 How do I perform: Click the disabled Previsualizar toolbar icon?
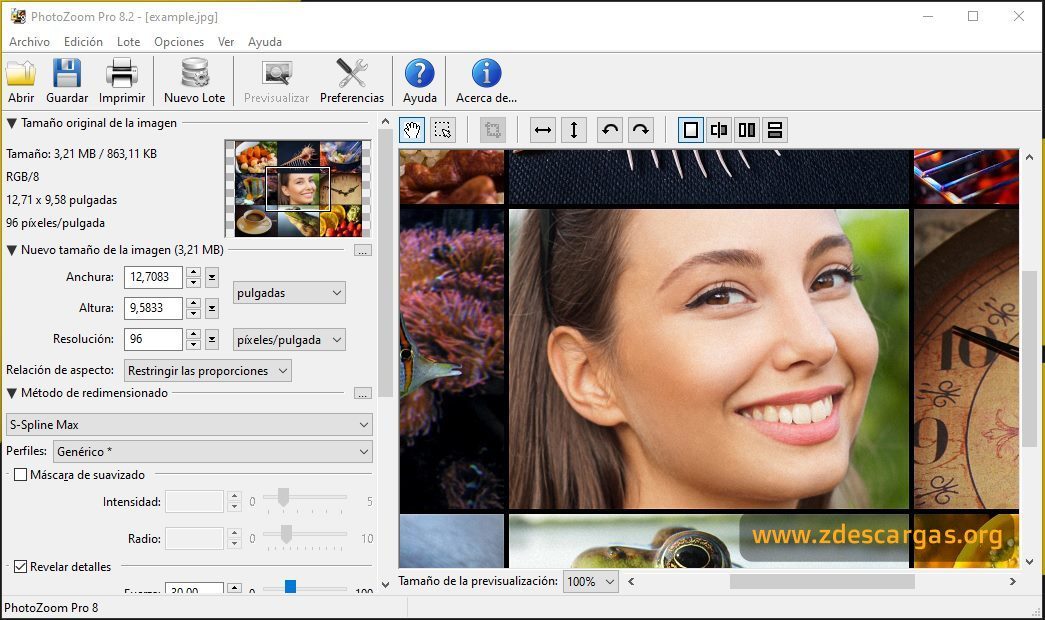coord(277,81)
